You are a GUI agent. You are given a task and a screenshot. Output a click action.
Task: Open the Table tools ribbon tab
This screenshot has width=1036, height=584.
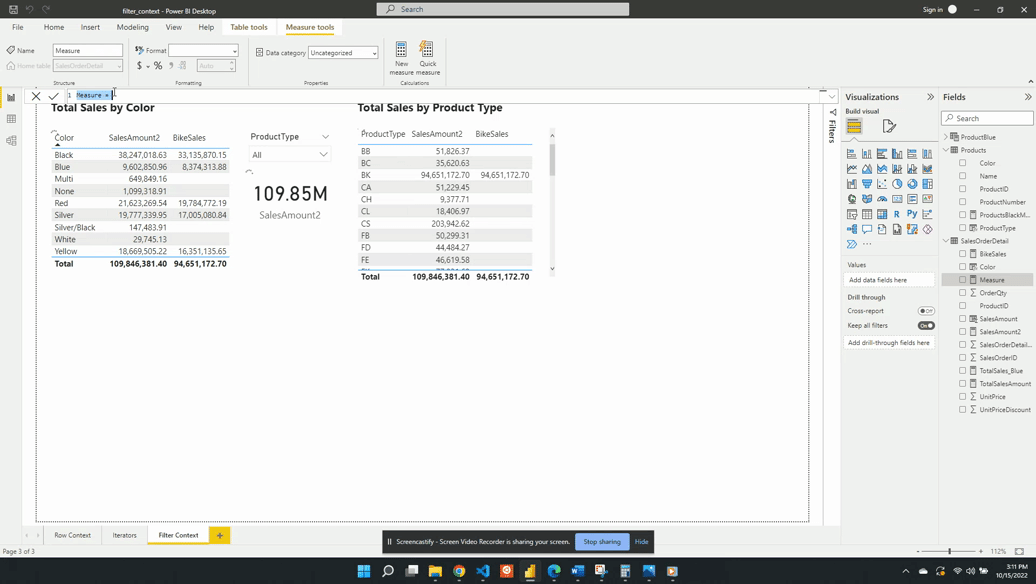[249, 27]
